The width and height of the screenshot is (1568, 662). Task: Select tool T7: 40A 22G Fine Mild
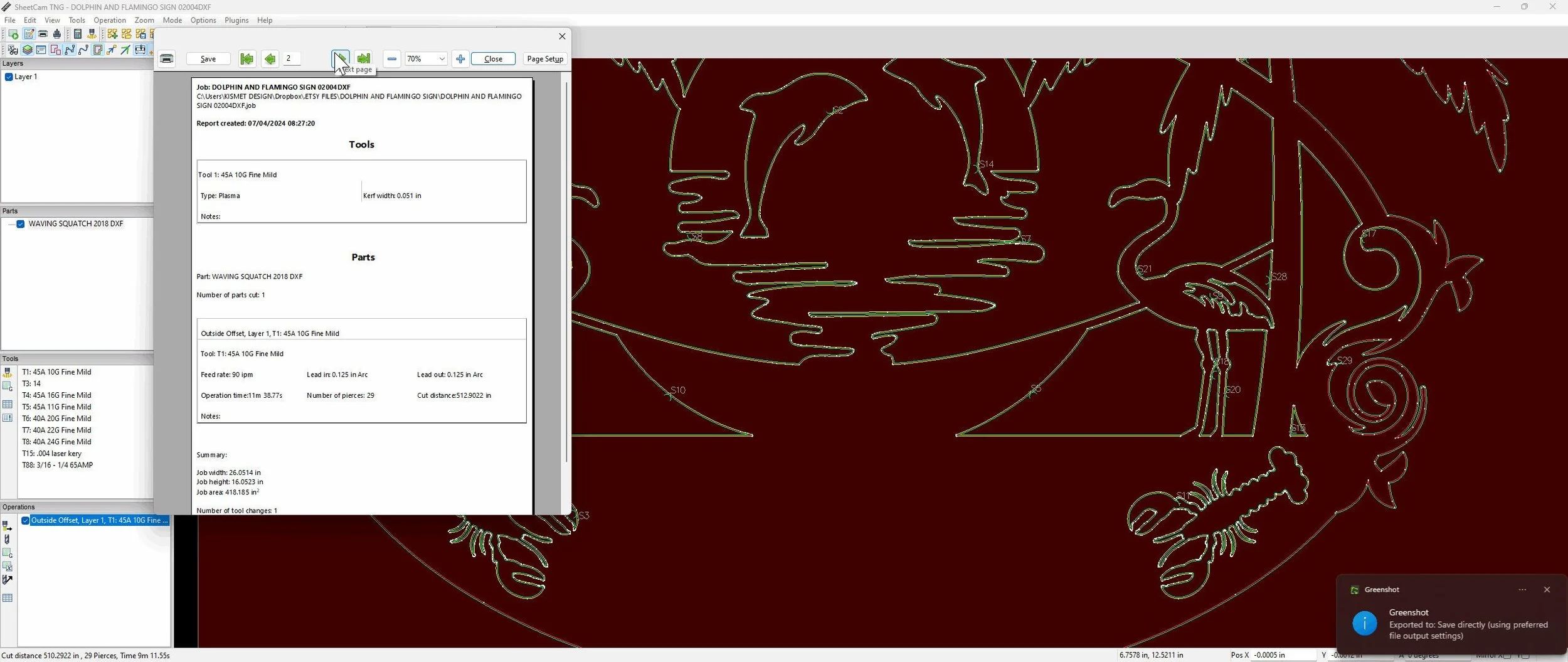pyautogui.click(x=56, y=430)
